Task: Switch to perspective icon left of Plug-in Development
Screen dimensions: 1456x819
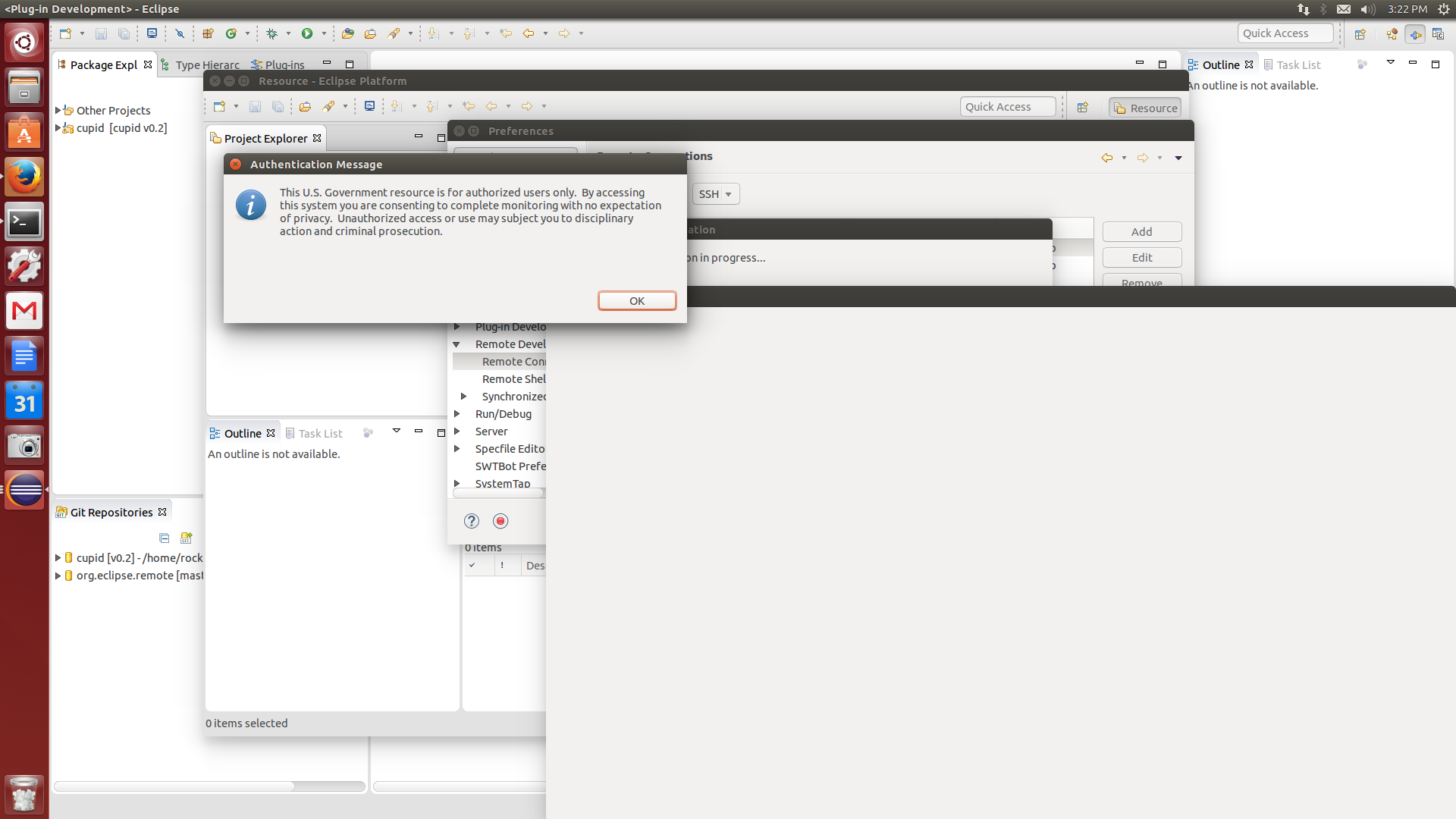Action: pyautogui.click(x=1392, y=34)
